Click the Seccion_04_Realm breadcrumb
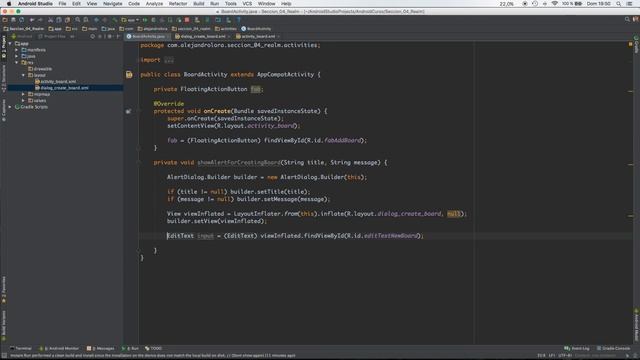Screen dimensions: 640x360 click(x=23, y=29)
